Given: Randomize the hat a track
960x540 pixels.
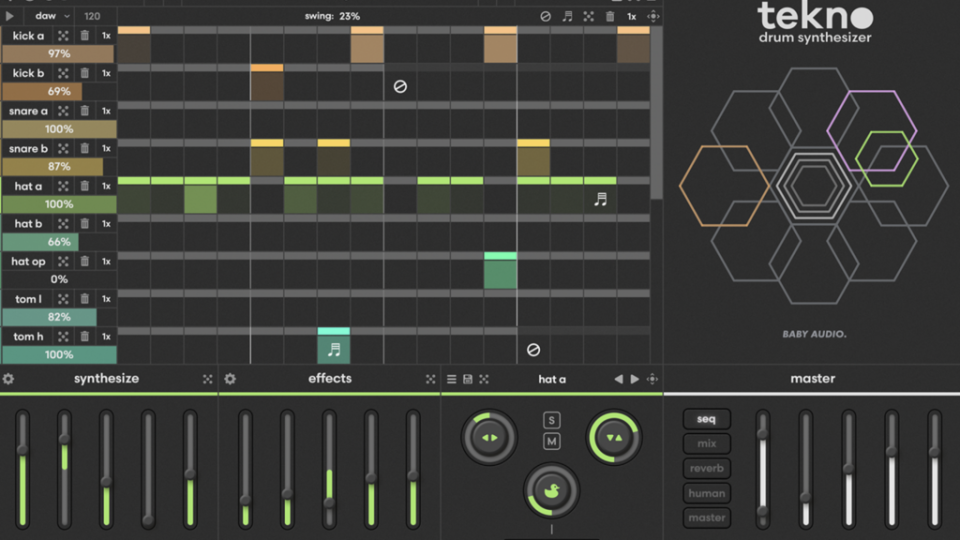Looking at the screenshot, I should point(63,186).
